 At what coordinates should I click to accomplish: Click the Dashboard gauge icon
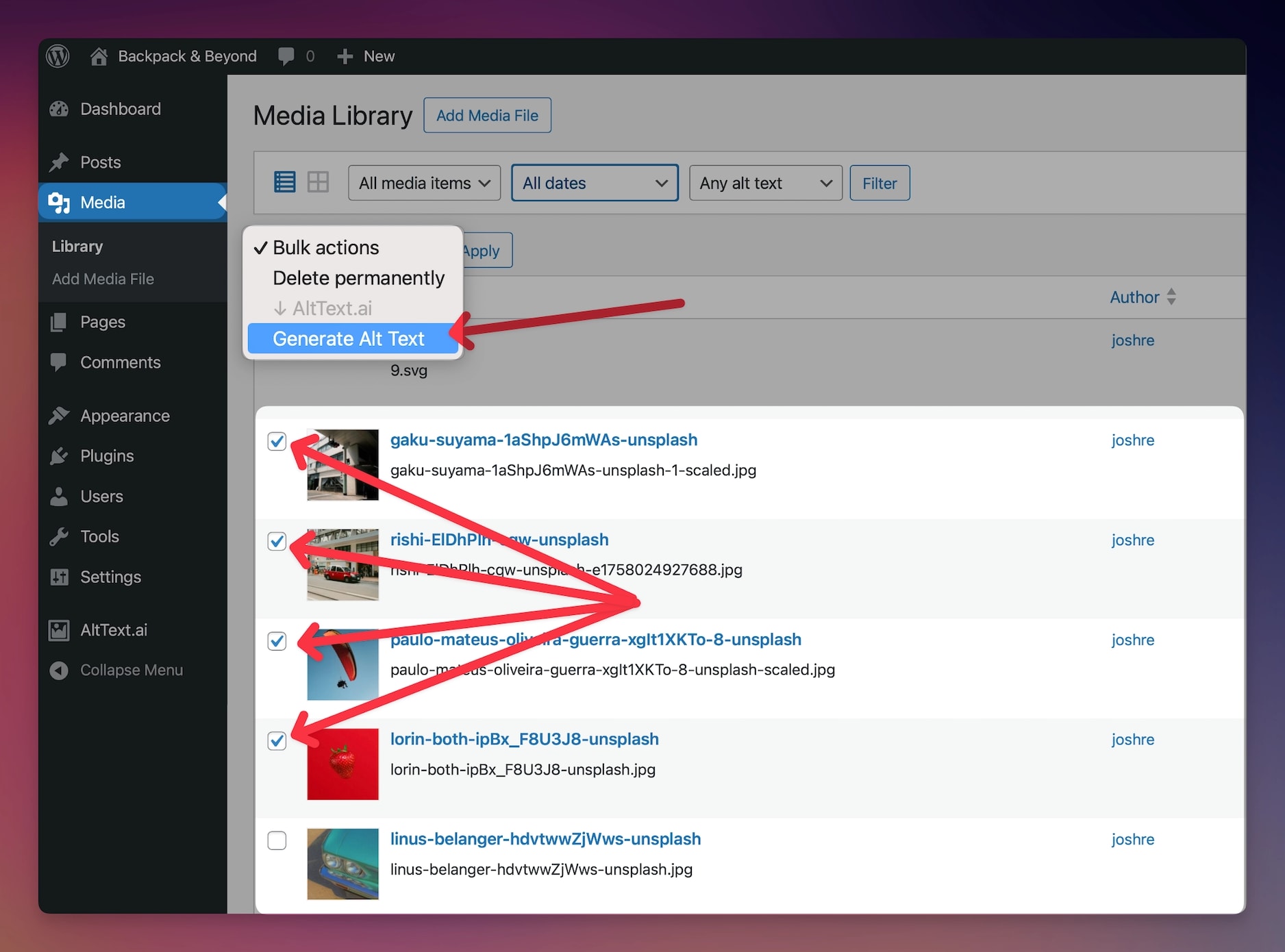click(59, 109)
